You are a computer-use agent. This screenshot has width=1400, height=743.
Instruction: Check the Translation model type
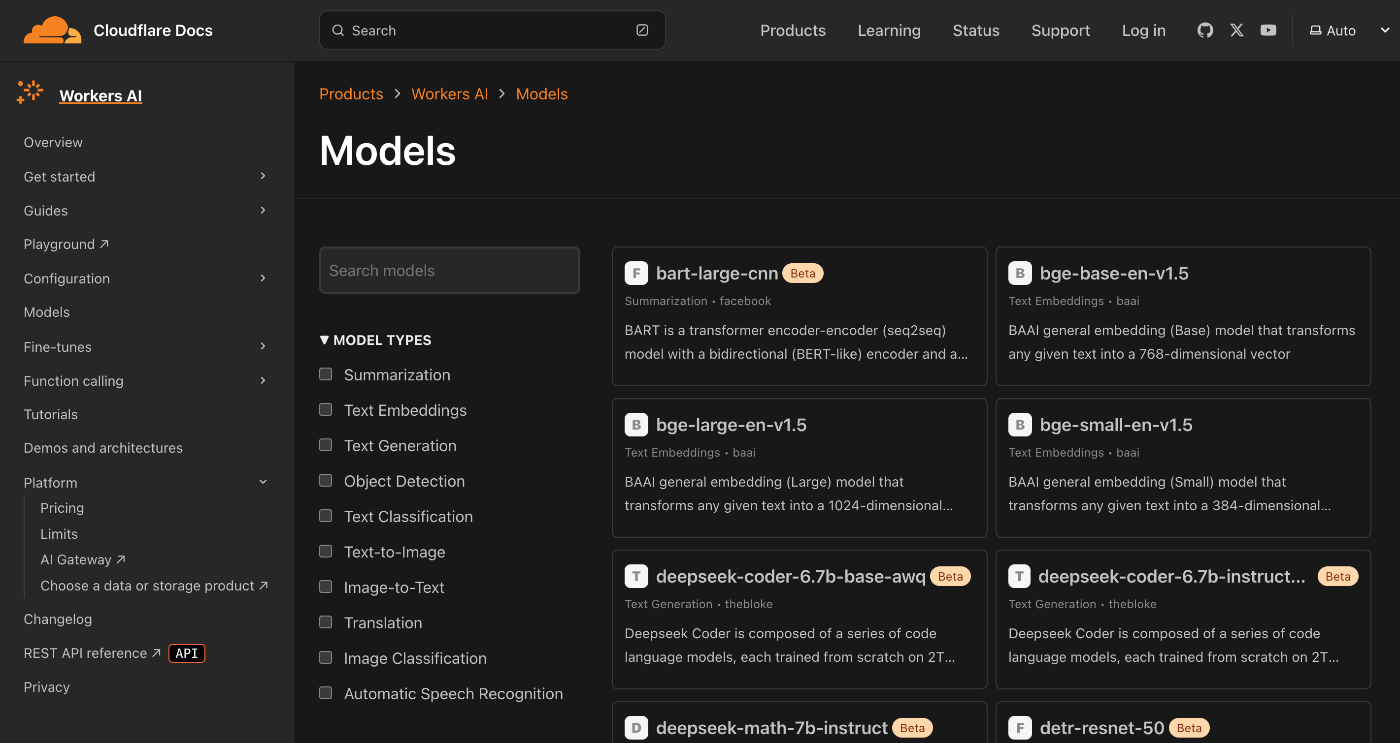[x=325, y=622]
